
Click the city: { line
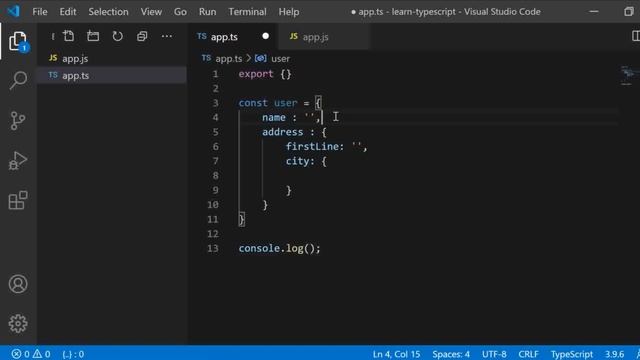(x=306, y=161)
